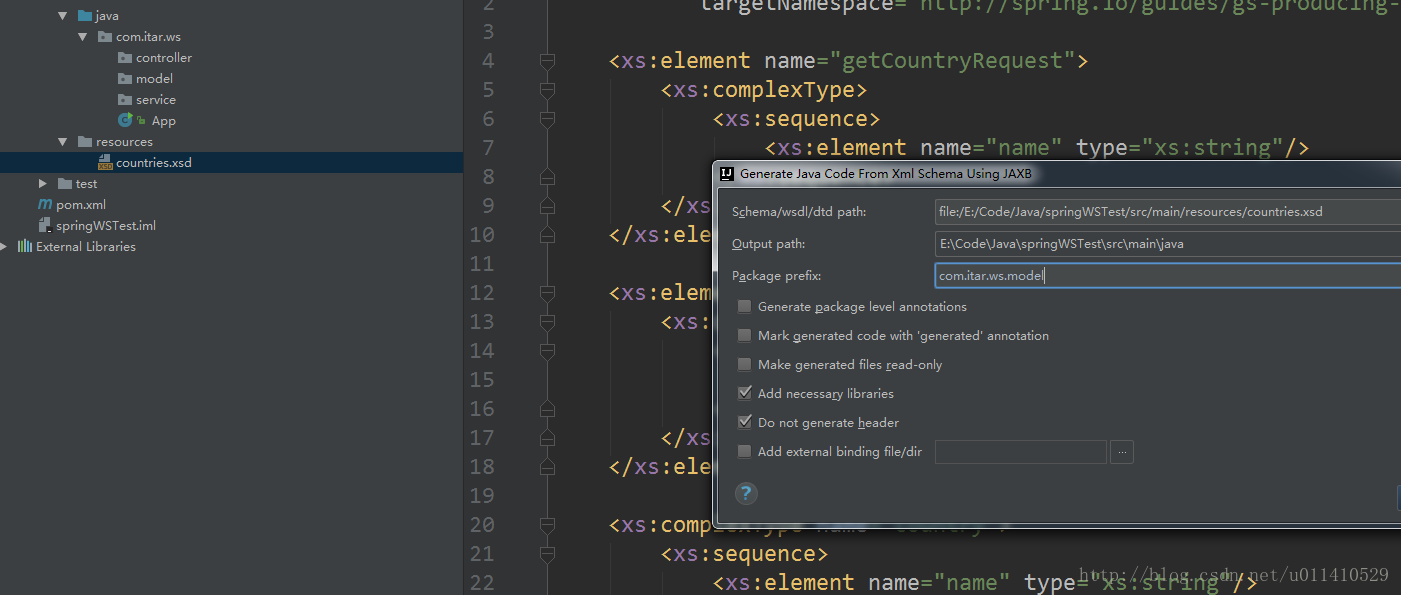Collapse the com.itar.ws package arrow
The width and height of the screenshot is (1401, 595).
click(83, 37)
